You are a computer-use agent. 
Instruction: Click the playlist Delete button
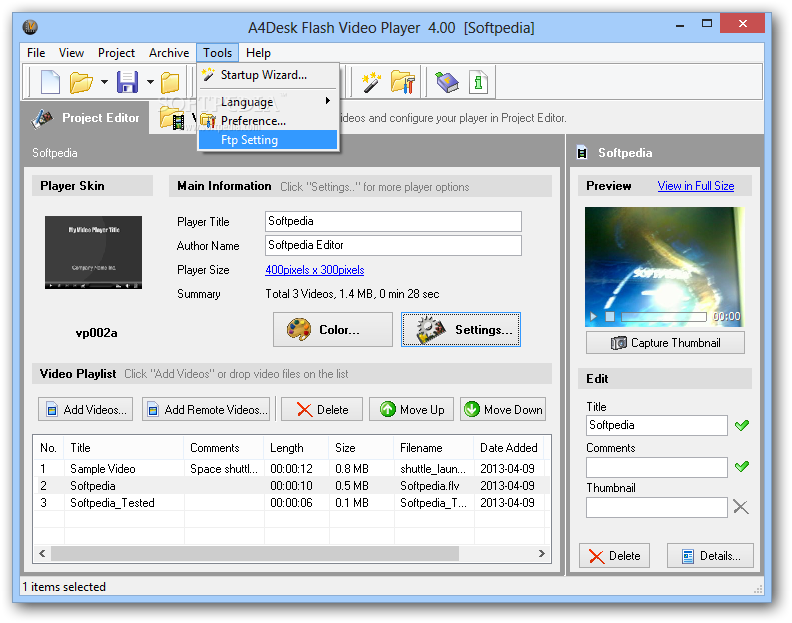322,409
